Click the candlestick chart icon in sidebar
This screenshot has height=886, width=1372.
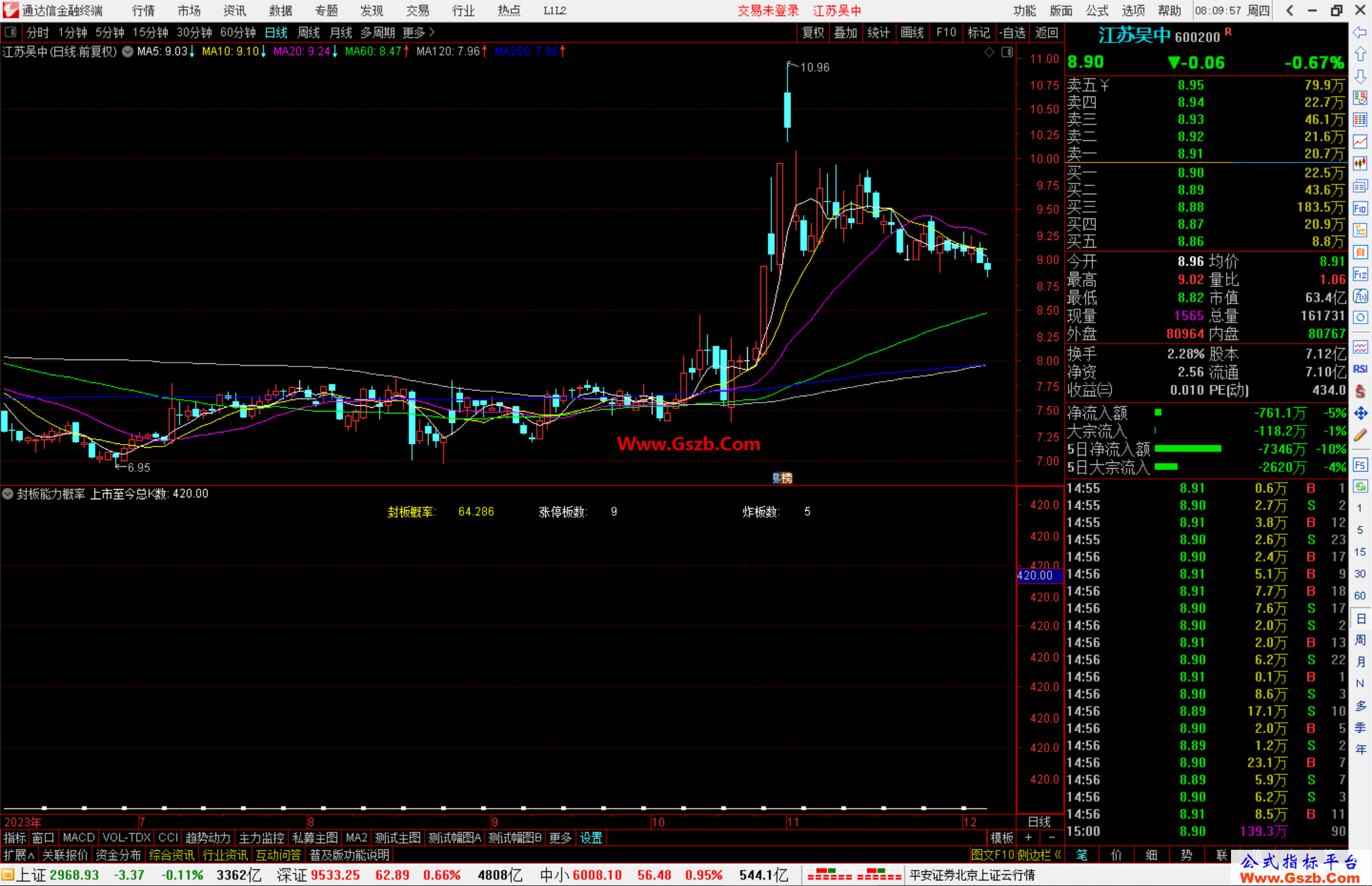[1360, 163]
